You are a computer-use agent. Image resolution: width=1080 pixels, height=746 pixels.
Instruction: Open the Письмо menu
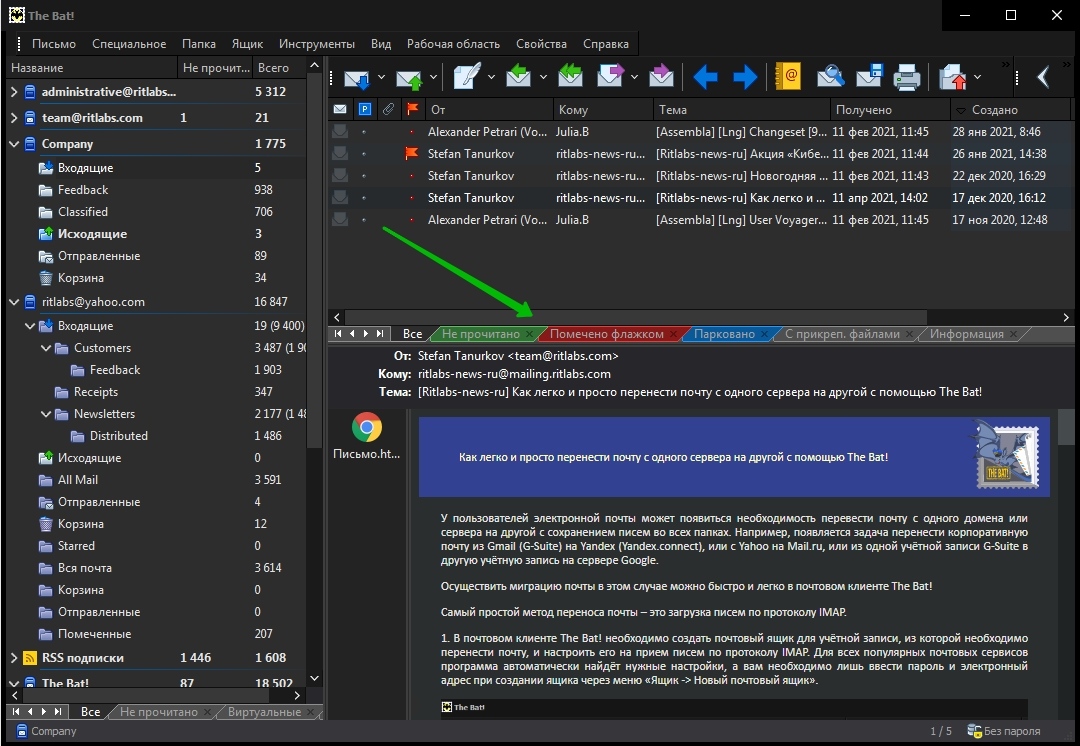[x=54, y=43]
